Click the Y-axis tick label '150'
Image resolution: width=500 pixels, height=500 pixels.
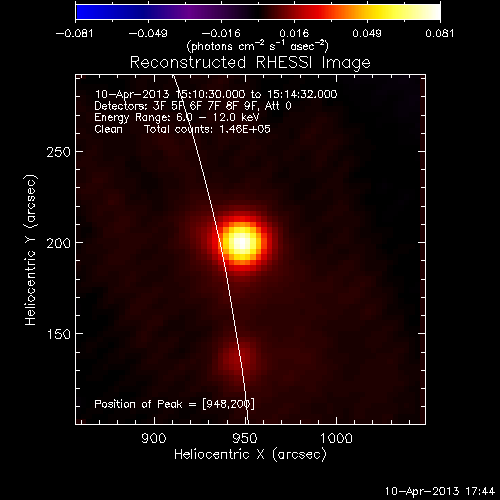(x=59, y=334)
